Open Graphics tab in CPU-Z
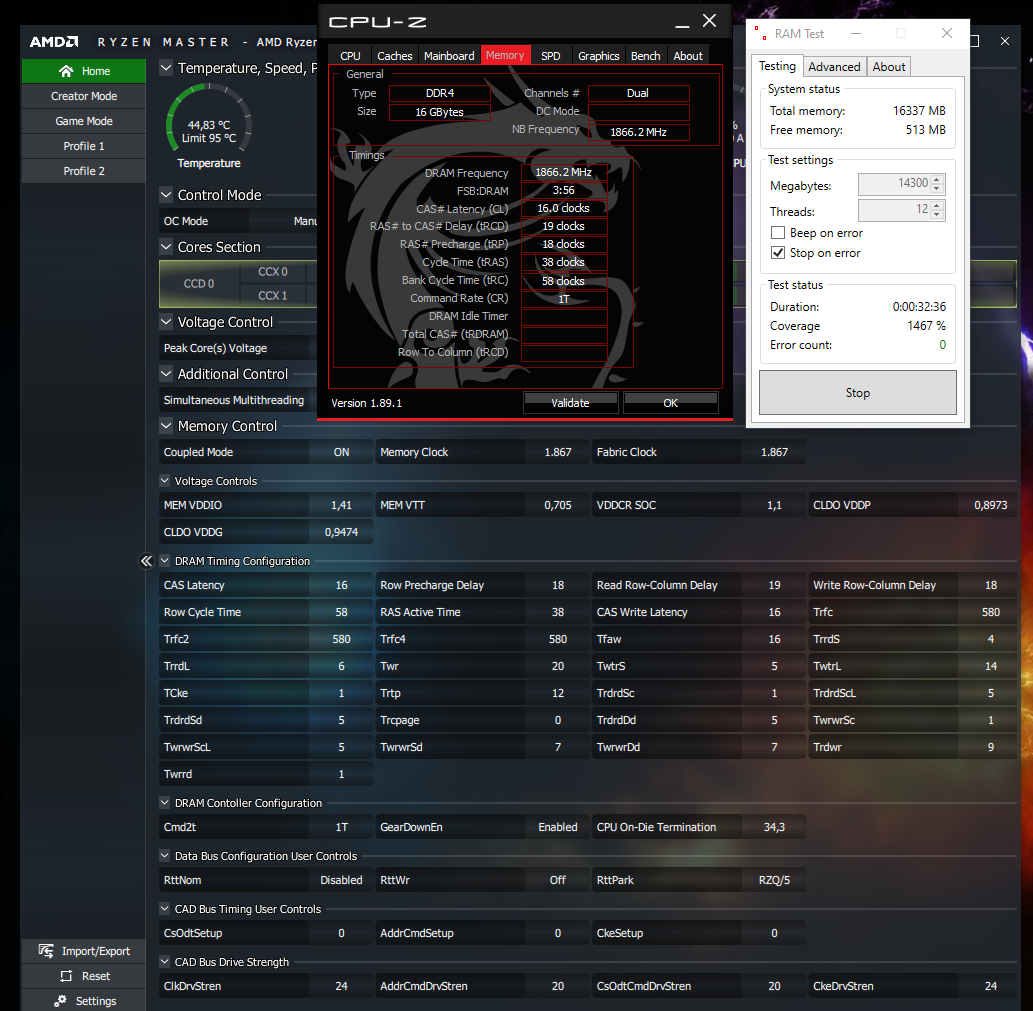 (x=598, y=56)
